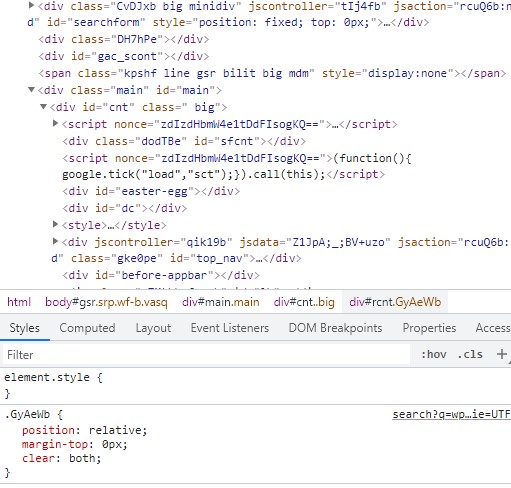Open the Accessibility tab
Viewport: 511px width, 488px height.
(493, 328)
